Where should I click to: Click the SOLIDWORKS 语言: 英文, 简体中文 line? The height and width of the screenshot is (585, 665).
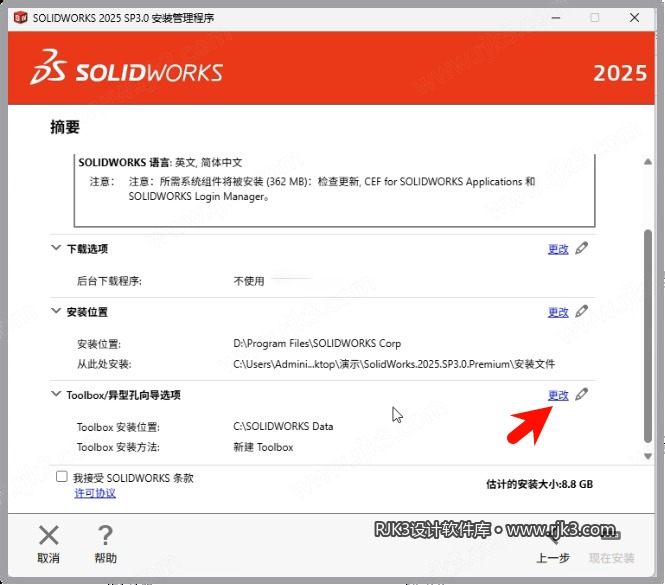[x=160, y=162]
